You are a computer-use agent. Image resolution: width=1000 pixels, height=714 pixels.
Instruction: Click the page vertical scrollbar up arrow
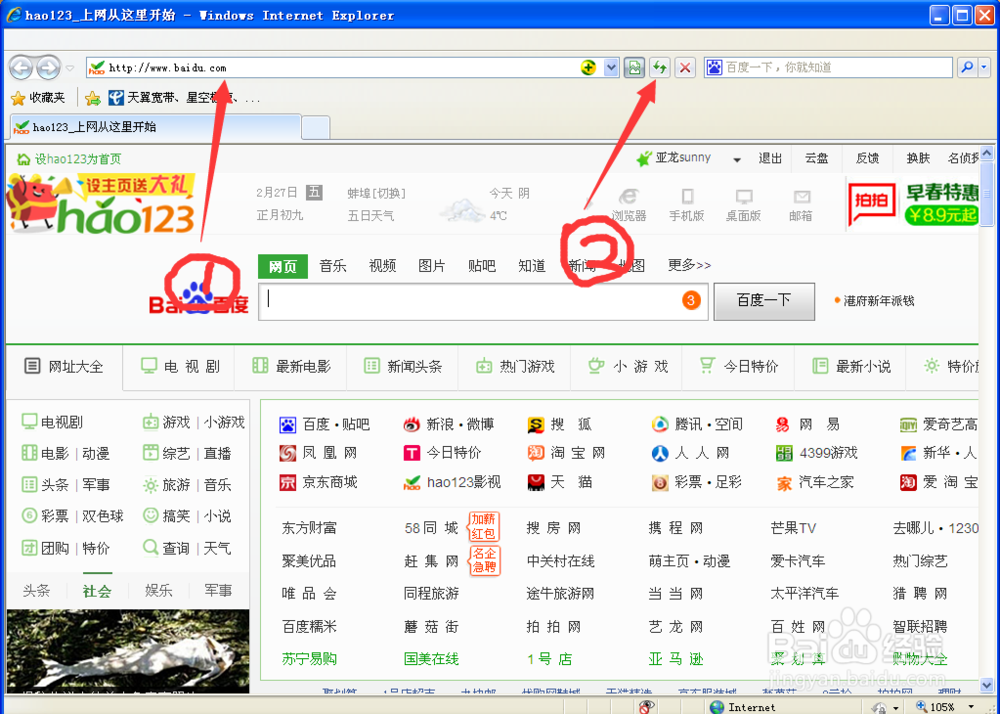(x=987, y=153)
